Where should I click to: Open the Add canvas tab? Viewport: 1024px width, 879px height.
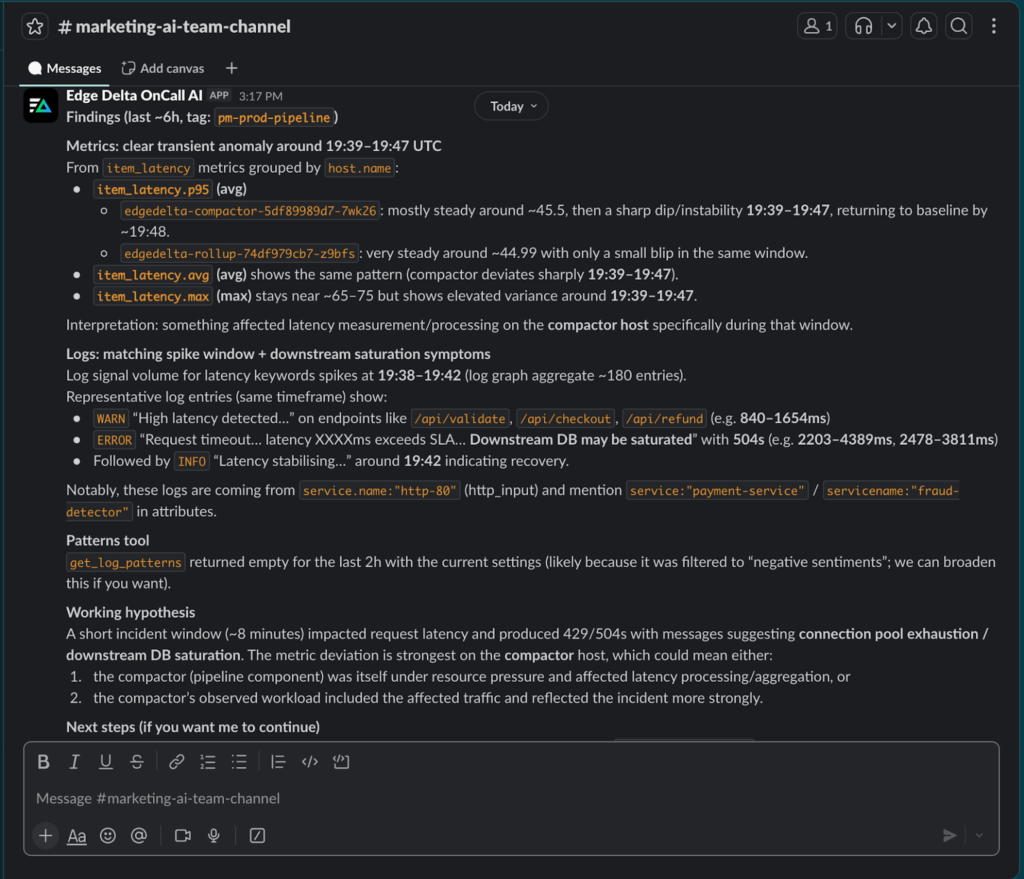click(x=163, y=68)
